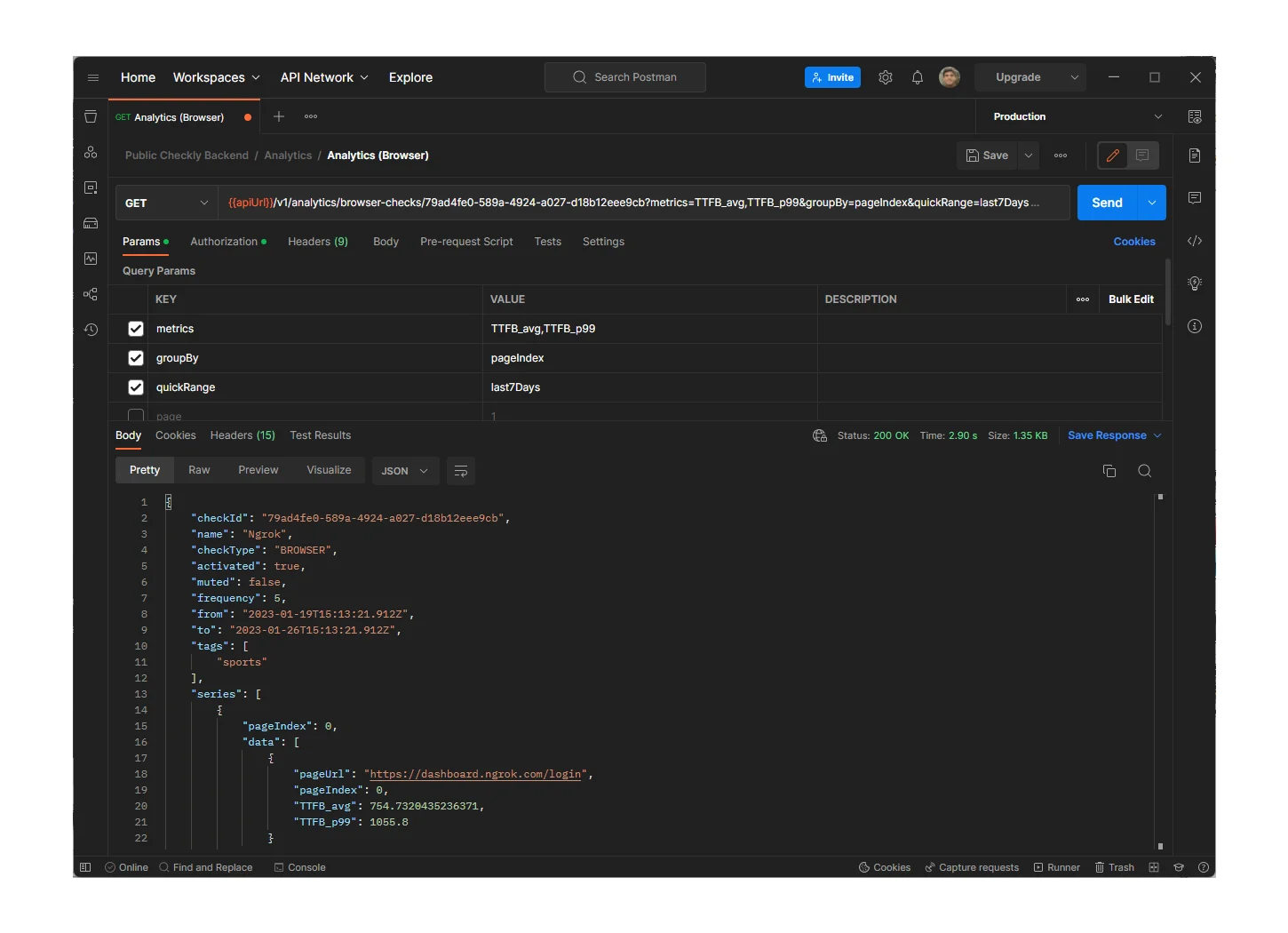Open Capture requests in status bar
1288x933 pixels.
click(972, 867)
